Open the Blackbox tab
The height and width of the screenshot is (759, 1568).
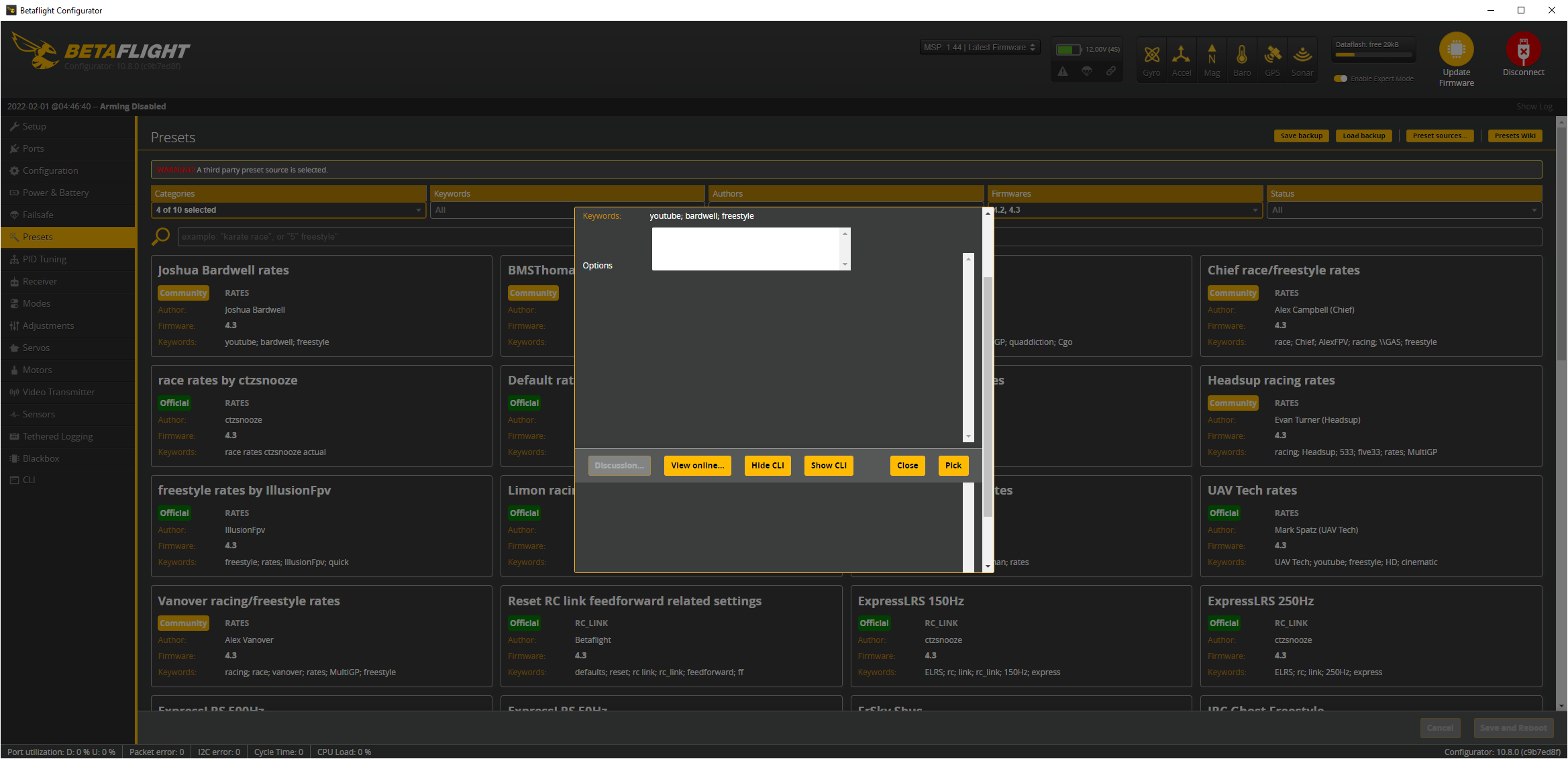(x=42, y=458)
